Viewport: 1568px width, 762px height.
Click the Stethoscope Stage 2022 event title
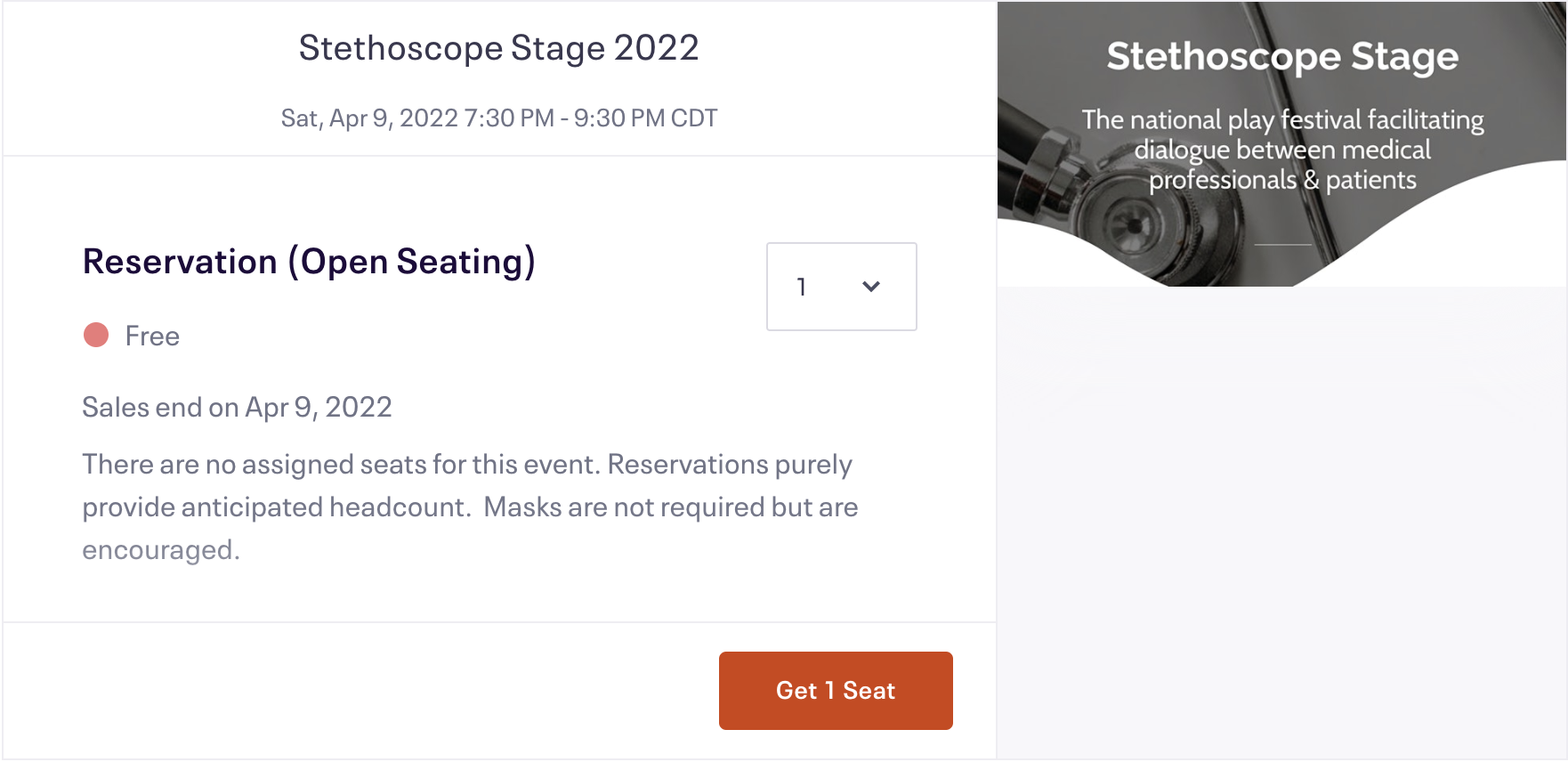point(498,48)
